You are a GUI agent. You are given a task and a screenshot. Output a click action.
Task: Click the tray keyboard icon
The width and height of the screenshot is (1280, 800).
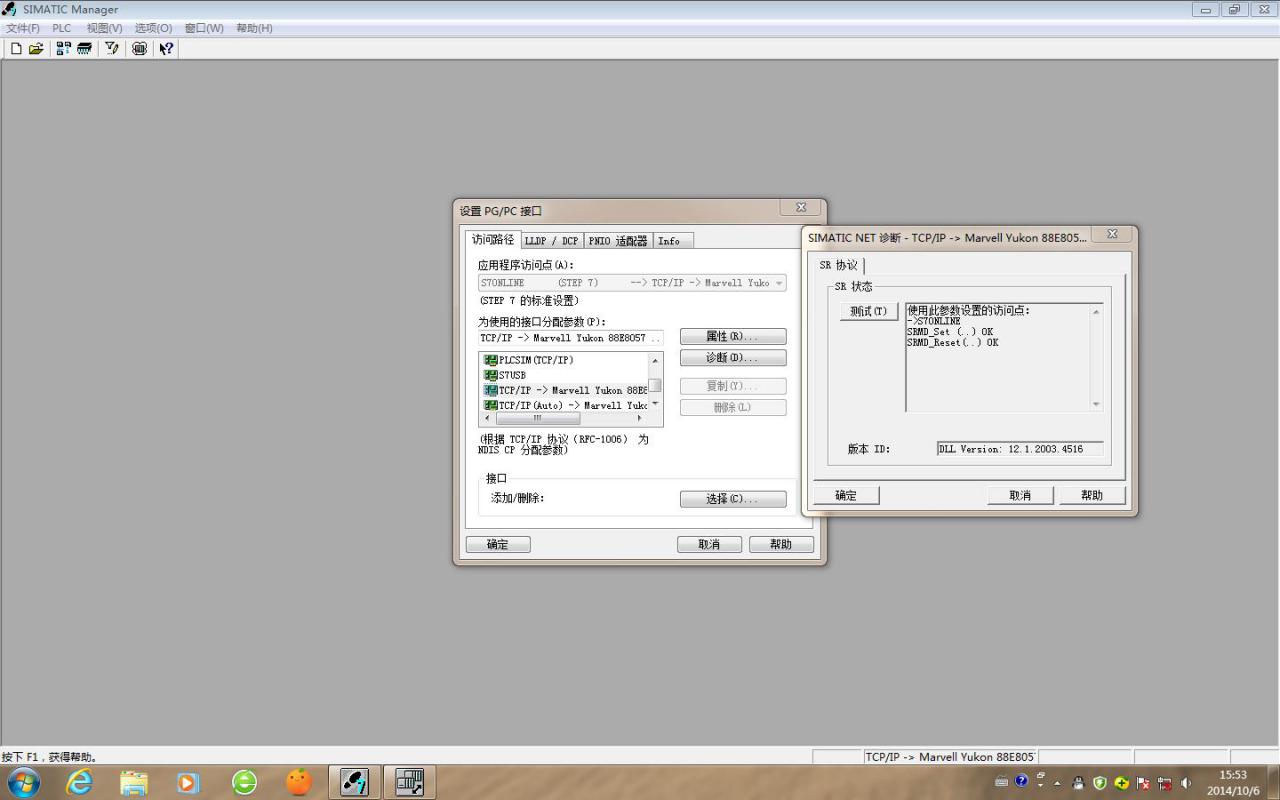pos(1002,782)
